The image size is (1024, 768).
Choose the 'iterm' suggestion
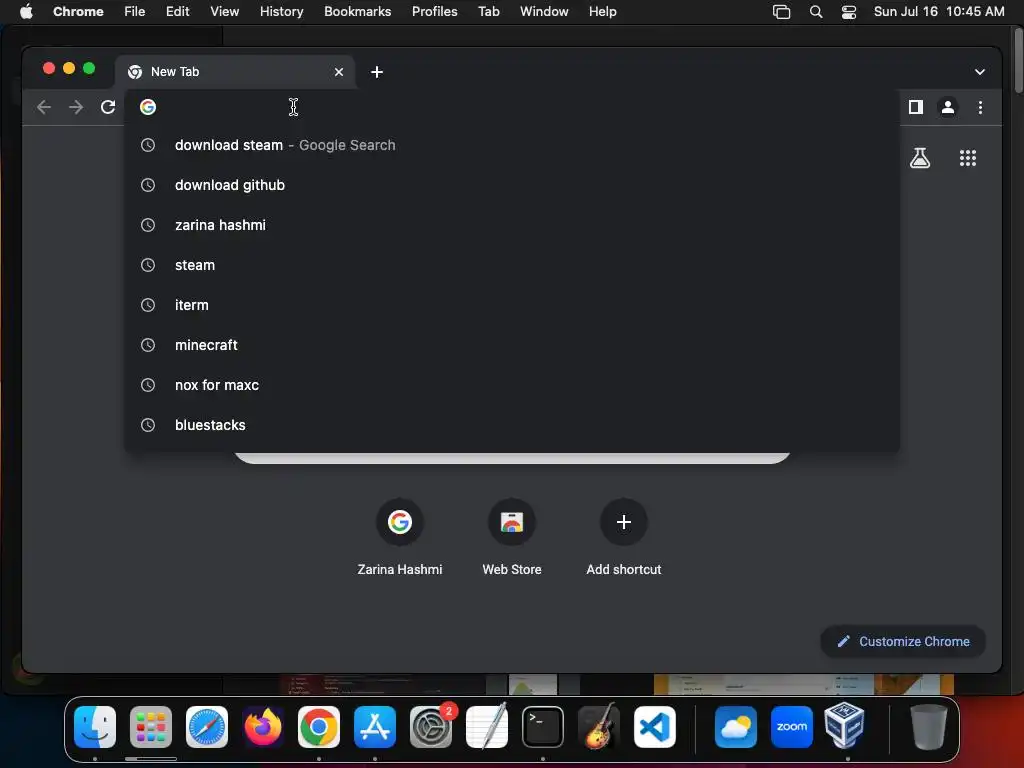[512, 305]
